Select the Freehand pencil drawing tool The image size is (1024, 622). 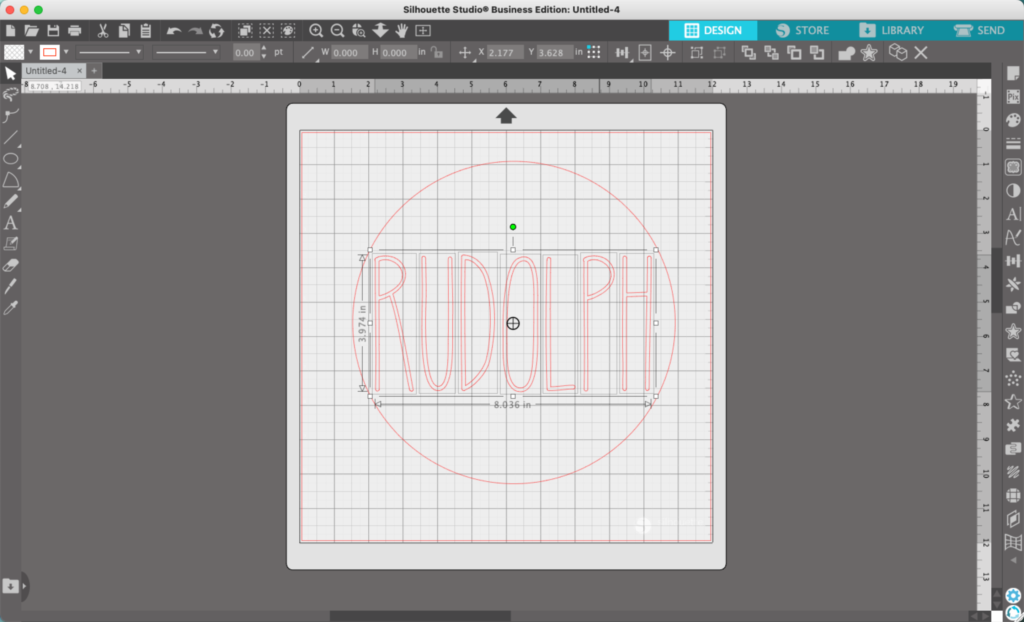pos(10,201)
